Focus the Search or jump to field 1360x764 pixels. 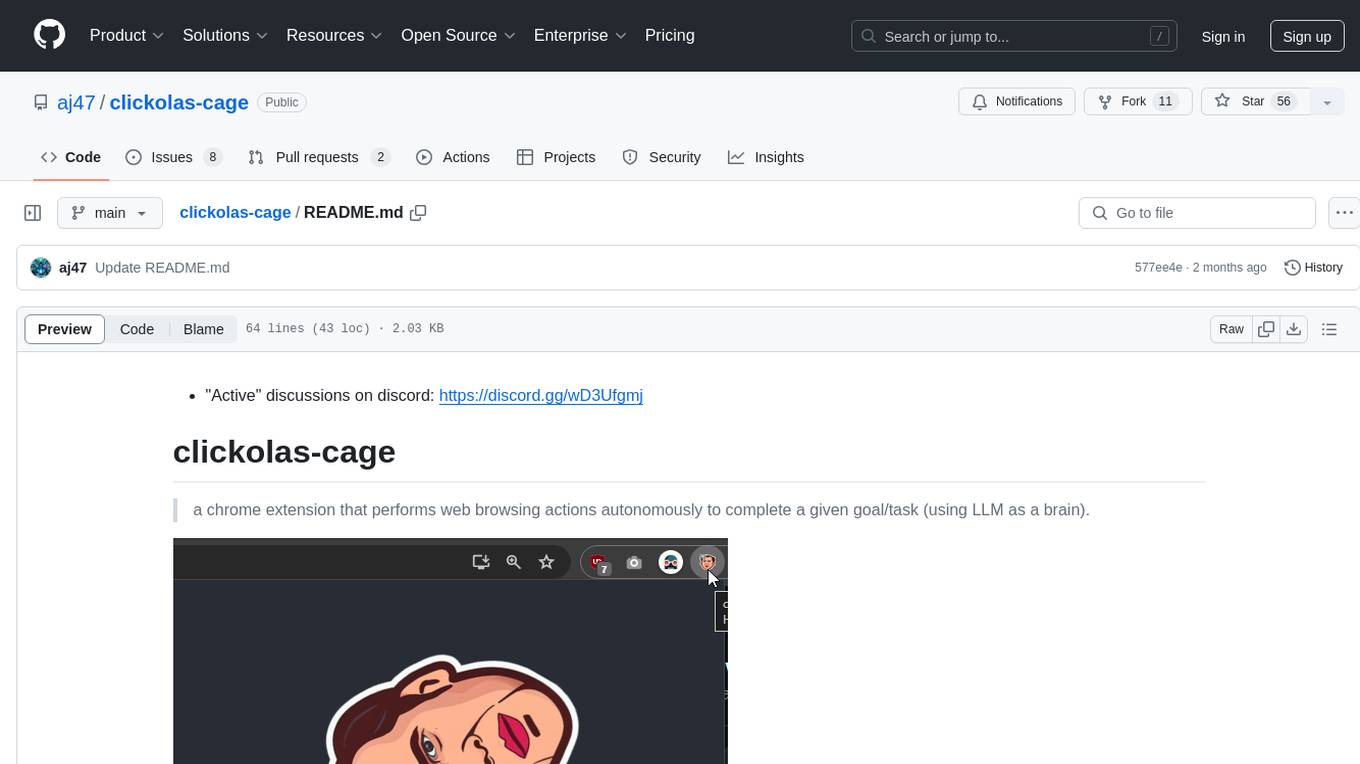click(1014, 36)
